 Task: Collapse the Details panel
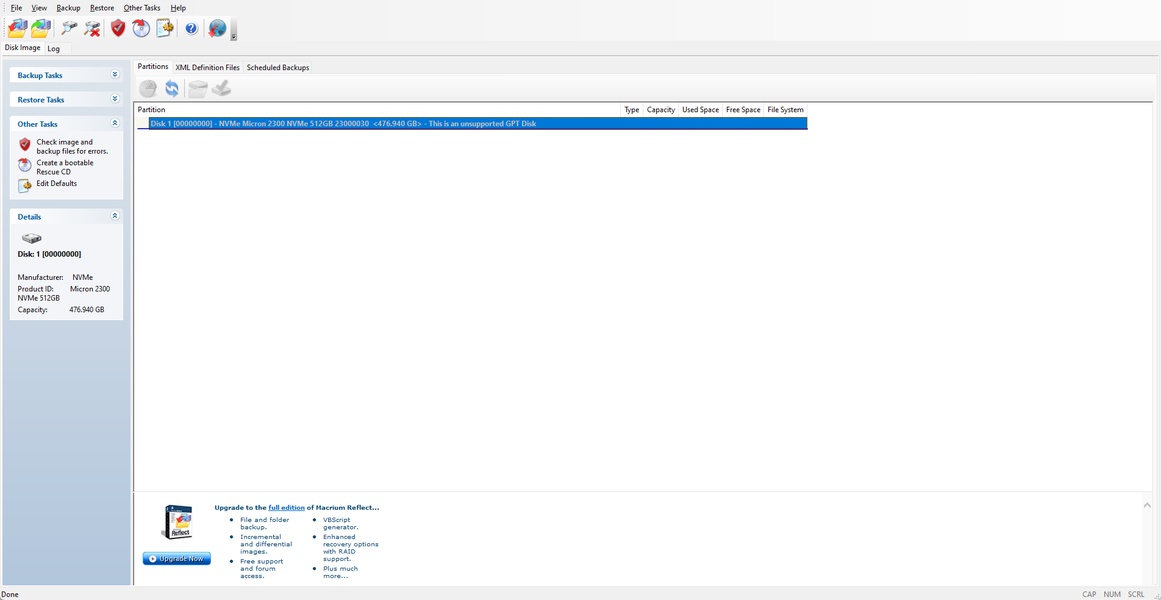point(115,216)
